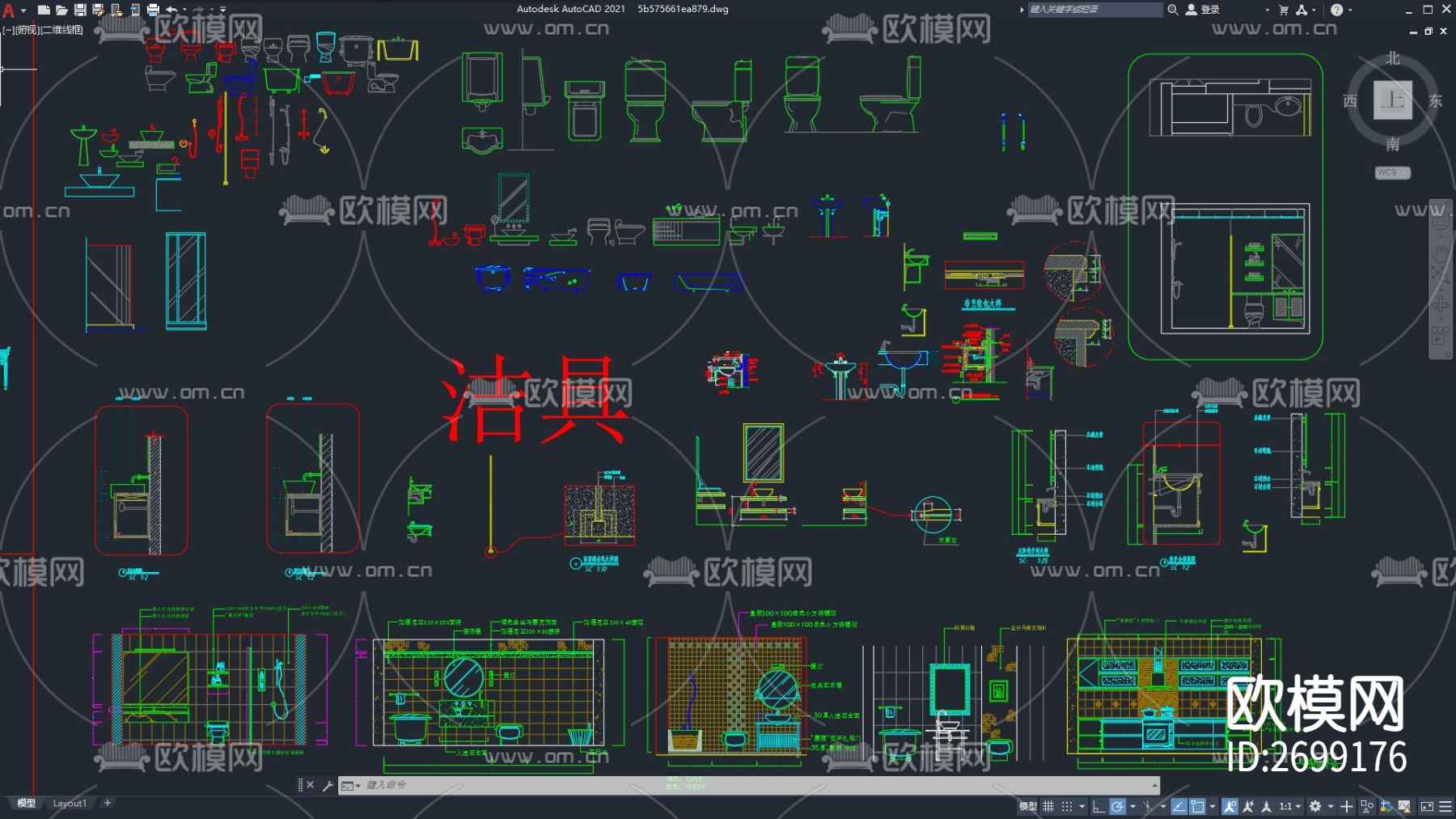Image resolution: width=1456 pixels, height=819 pixels.
Task: Open the status bar customization menu
Action: (1445, 806)
